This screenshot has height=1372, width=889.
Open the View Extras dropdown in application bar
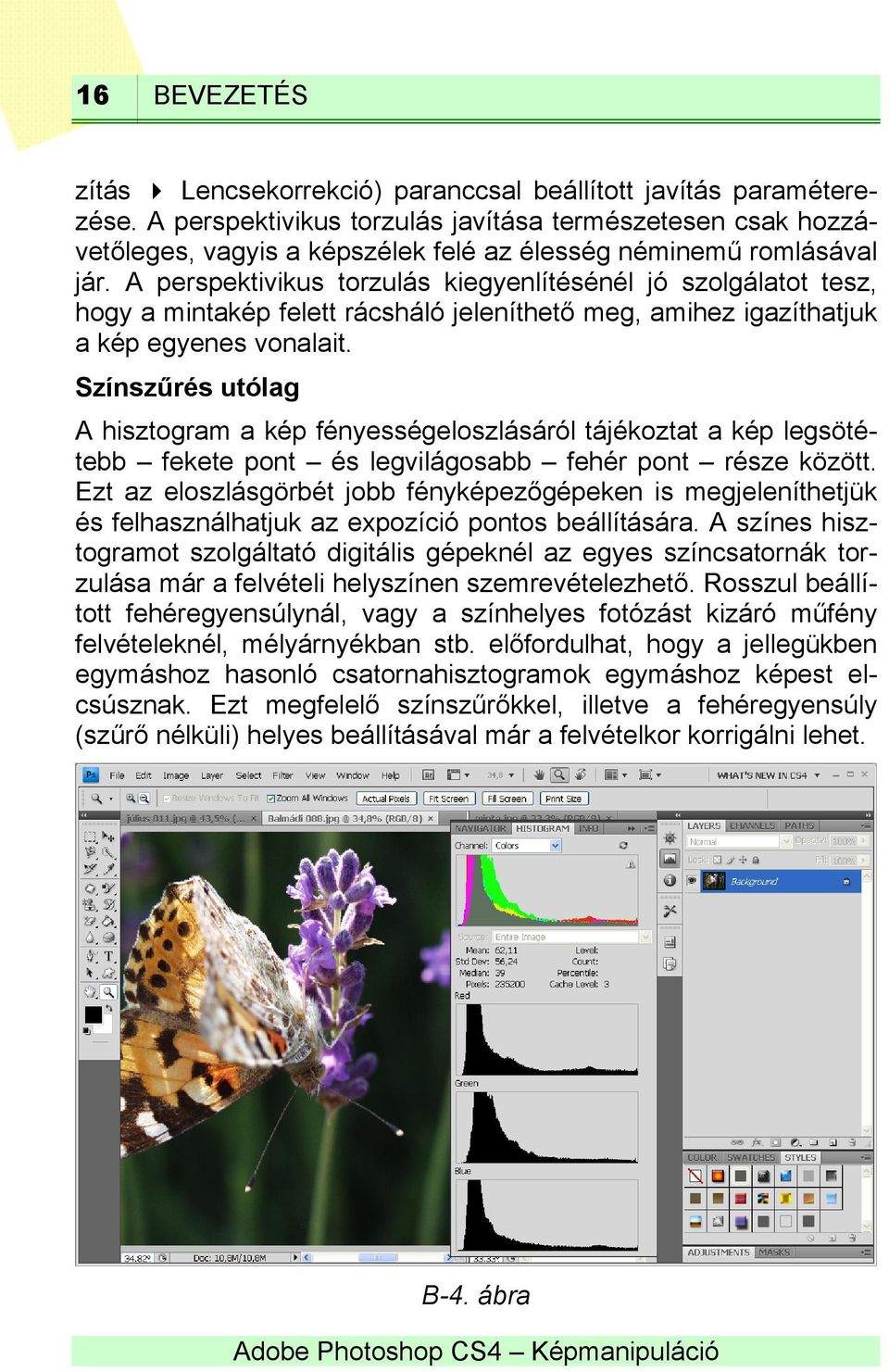point(458,774)
